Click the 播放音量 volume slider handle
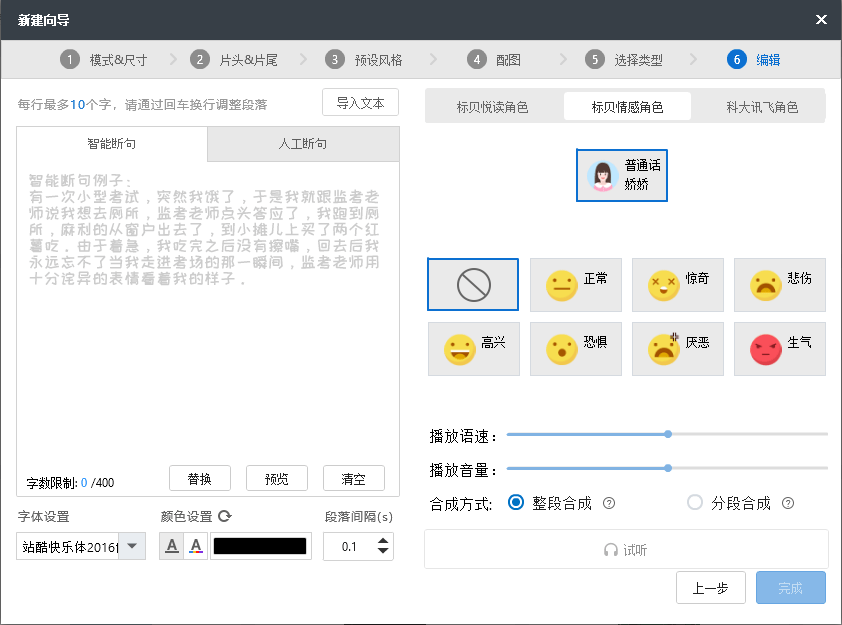842x625 pixels. click(667, 468)
